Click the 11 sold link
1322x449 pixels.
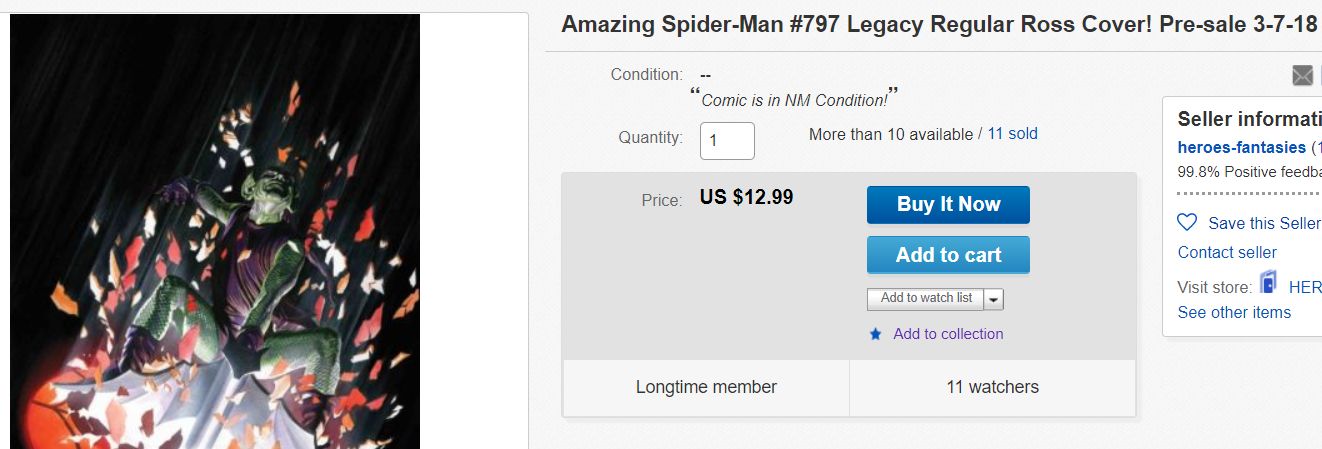[x=1012, y=134]
